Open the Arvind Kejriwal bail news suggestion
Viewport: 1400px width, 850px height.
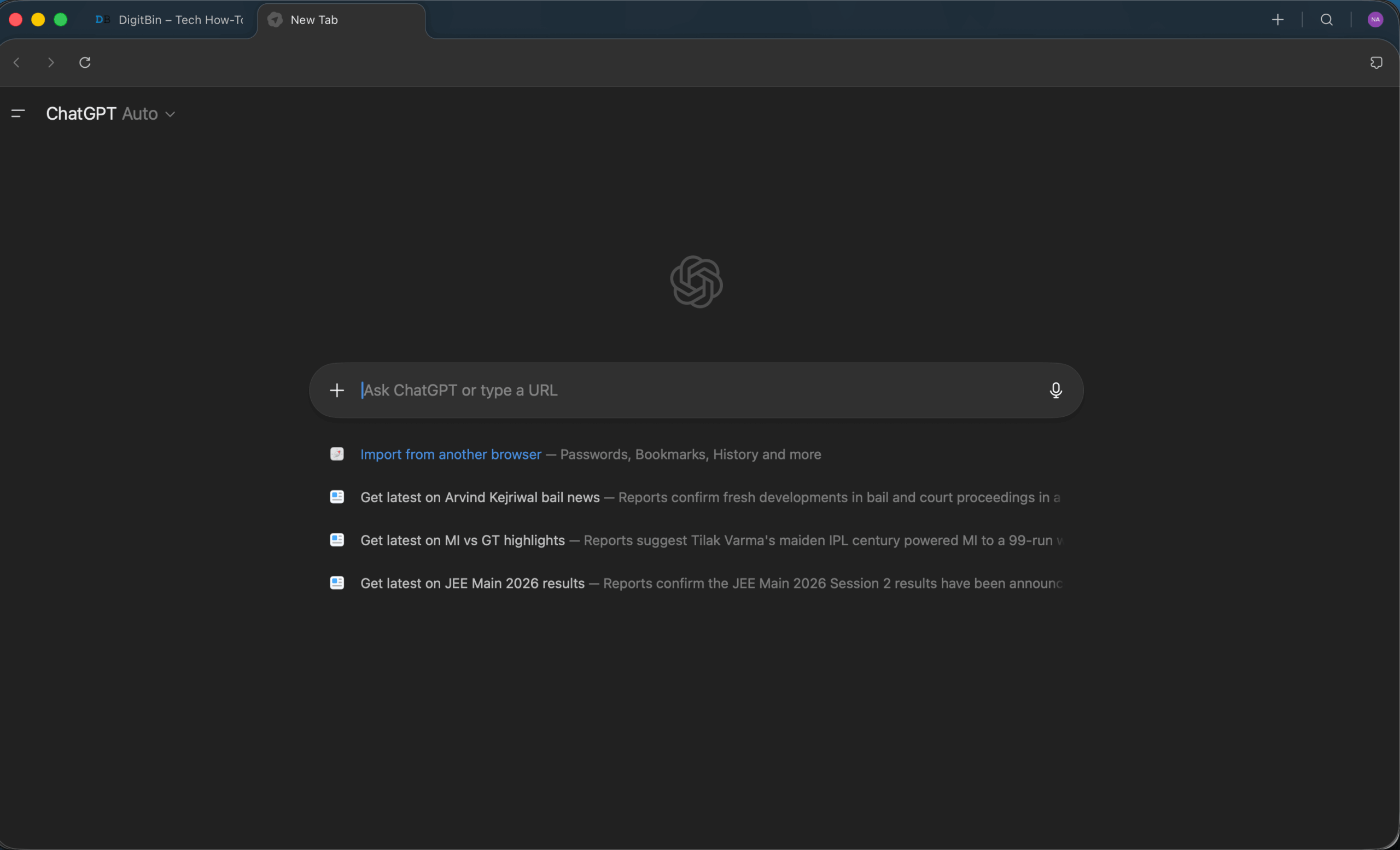pyautogui.click(x=480, y=497)
